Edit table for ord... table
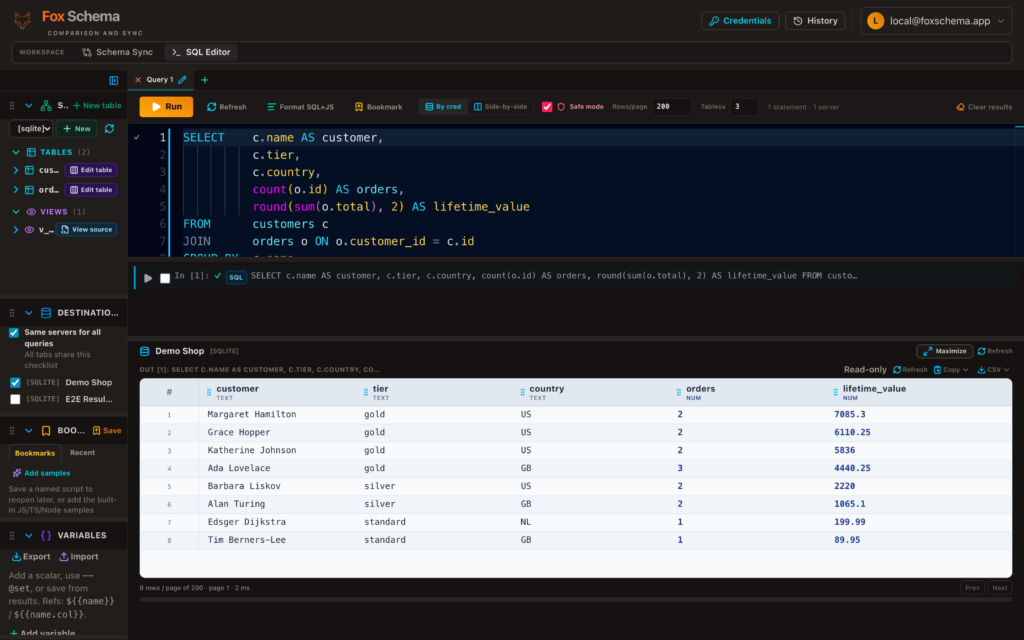Viewport: 1024px width, 640px height. tap(91, 190)
